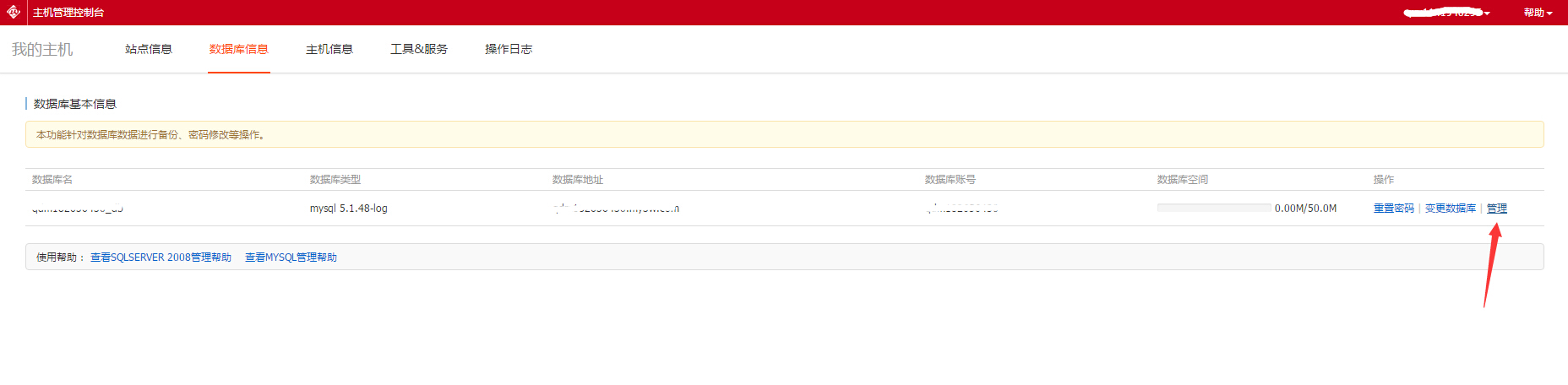Open the 管理 link for the database
Viewport: 1568px width, 385px height.
1496,209
